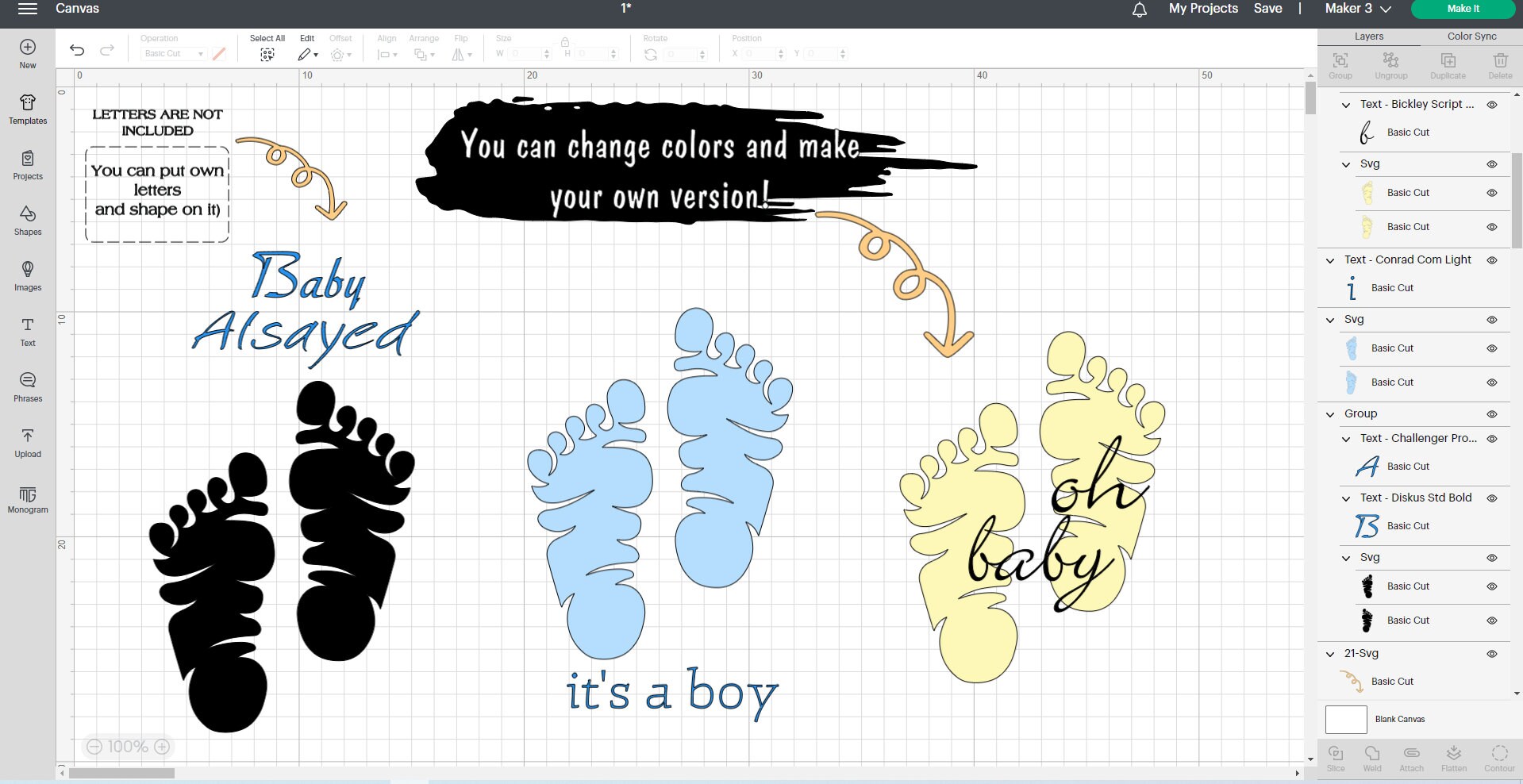Open the Maker 3 machine dropdown

point(1356,9)
